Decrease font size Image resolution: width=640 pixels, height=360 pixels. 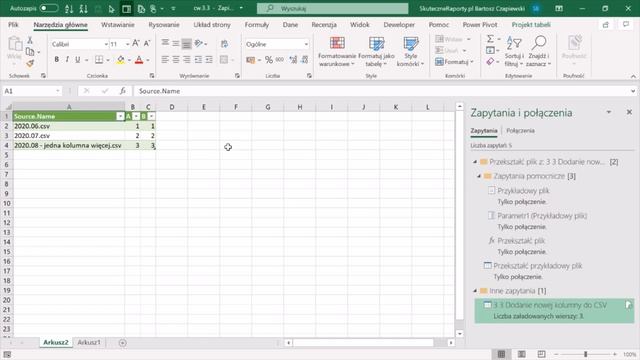point(147,43)
